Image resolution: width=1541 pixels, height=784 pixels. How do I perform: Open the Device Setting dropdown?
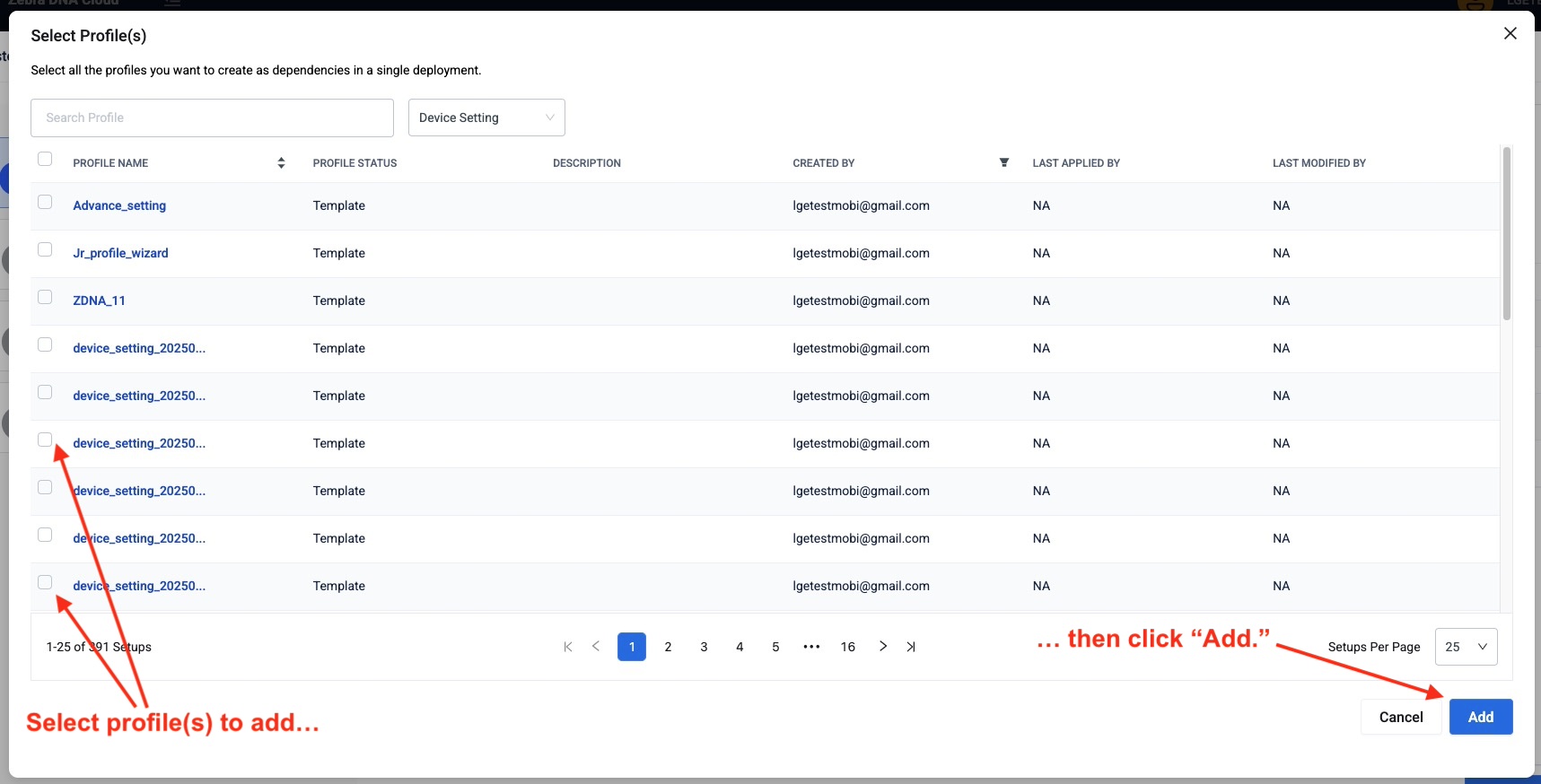click(x=486, y=118)
